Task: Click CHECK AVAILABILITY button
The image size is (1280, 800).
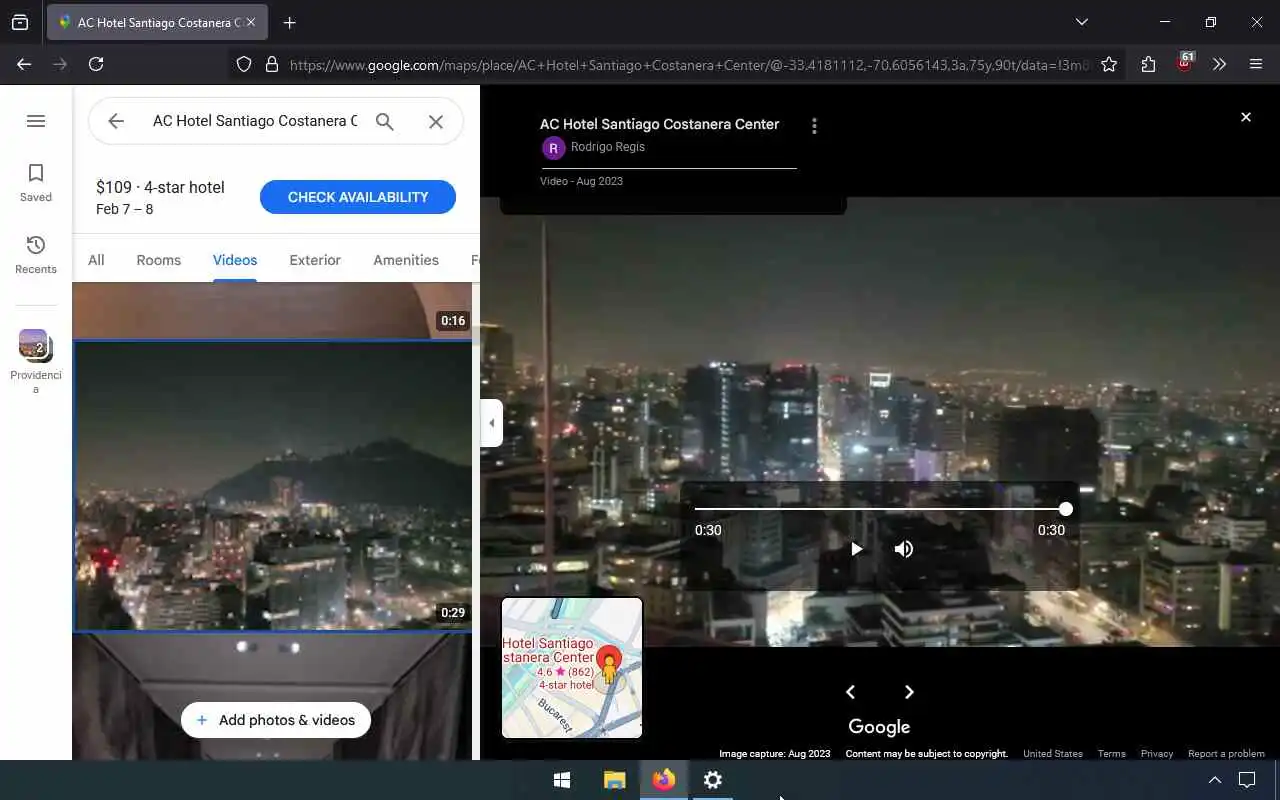Action: [x=358, y=197]
